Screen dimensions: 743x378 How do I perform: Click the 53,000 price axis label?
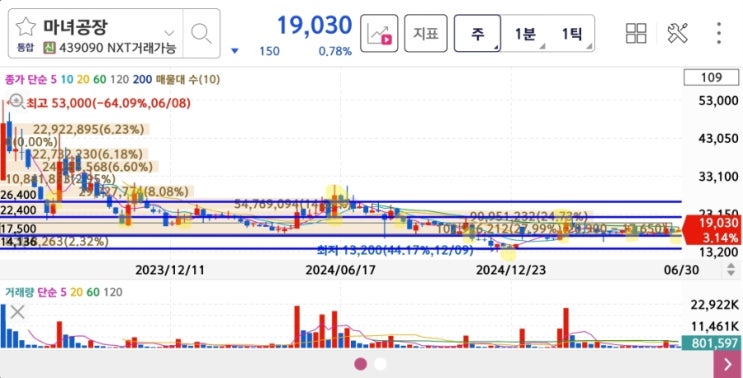(x=718, y=100)
